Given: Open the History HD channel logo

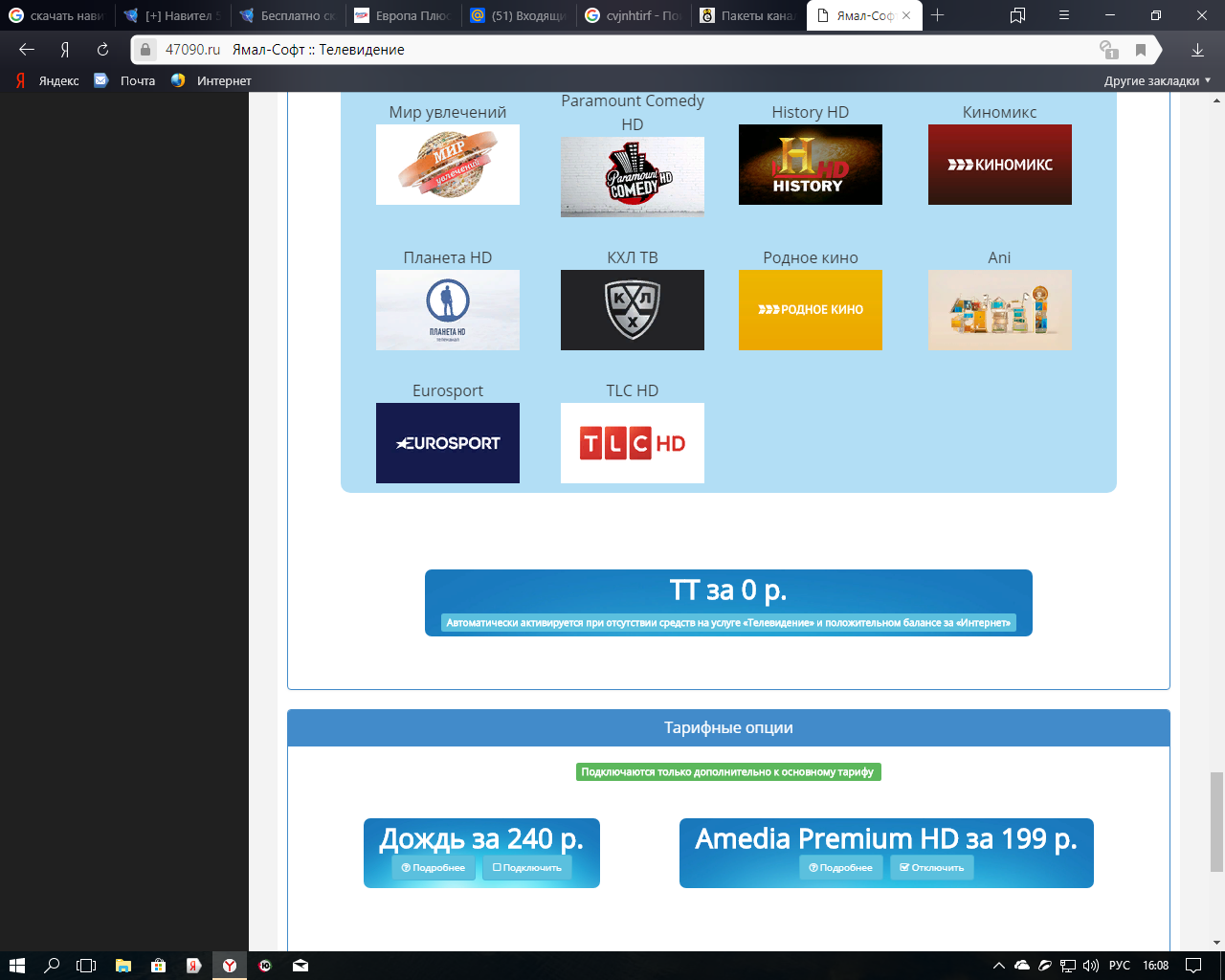Looking at the screenshot, I should coord(811,165).
